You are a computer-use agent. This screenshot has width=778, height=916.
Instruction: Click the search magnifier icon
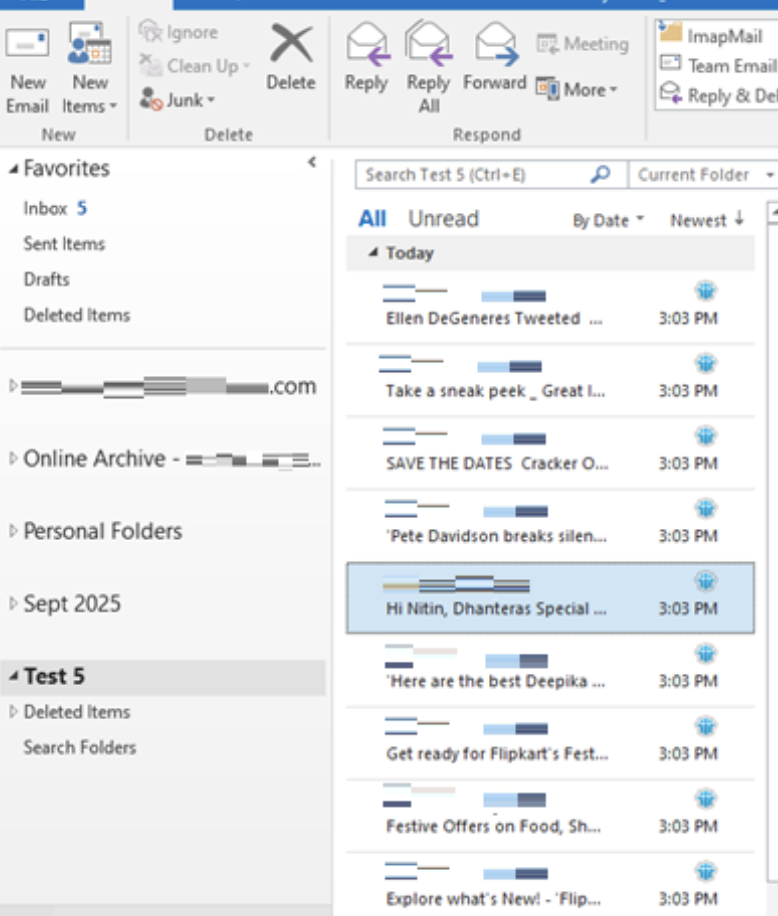pyautogui.click(x=600, y=174)
